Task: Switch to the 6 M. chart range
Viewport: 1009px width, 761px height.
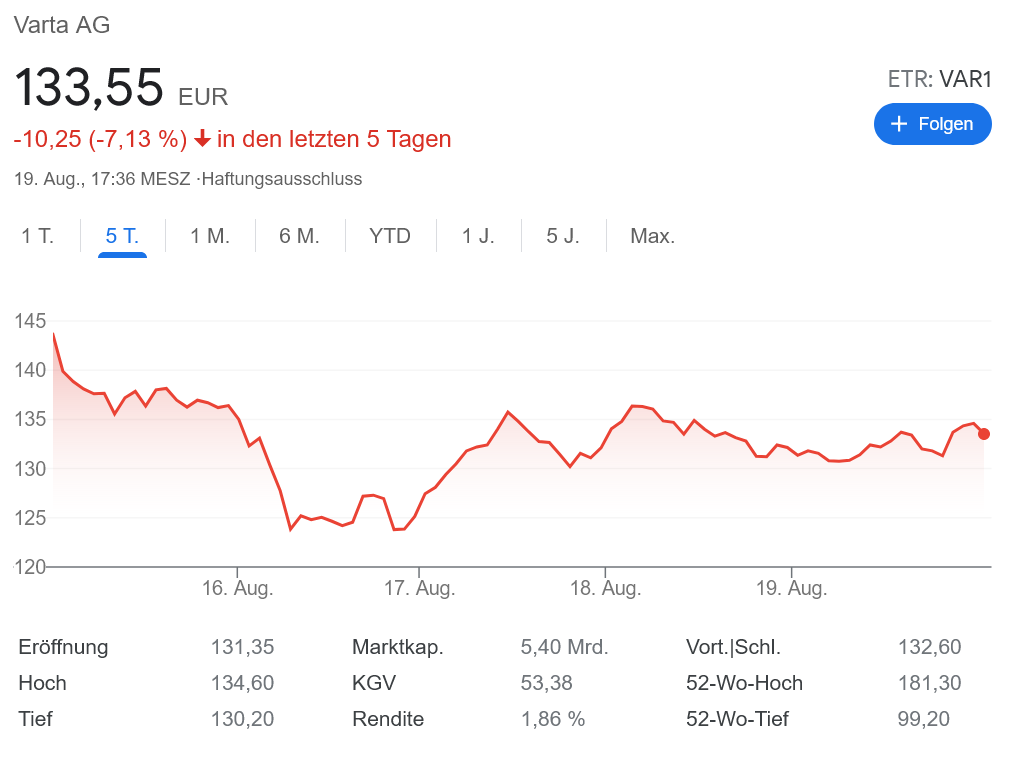Action: coord(299,237)
